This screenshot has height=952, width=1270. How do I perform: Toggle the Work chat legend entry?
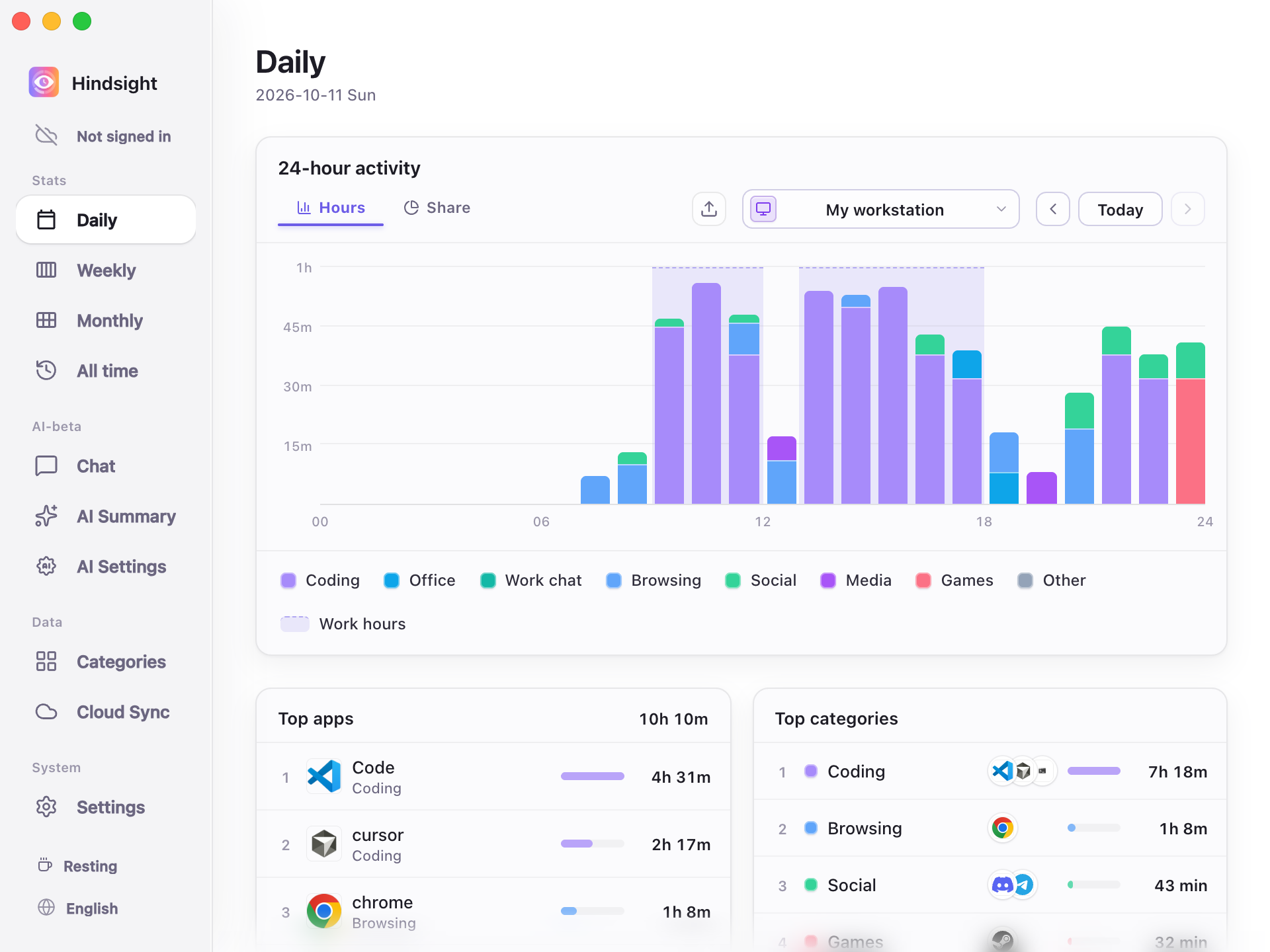click(530, 580)
